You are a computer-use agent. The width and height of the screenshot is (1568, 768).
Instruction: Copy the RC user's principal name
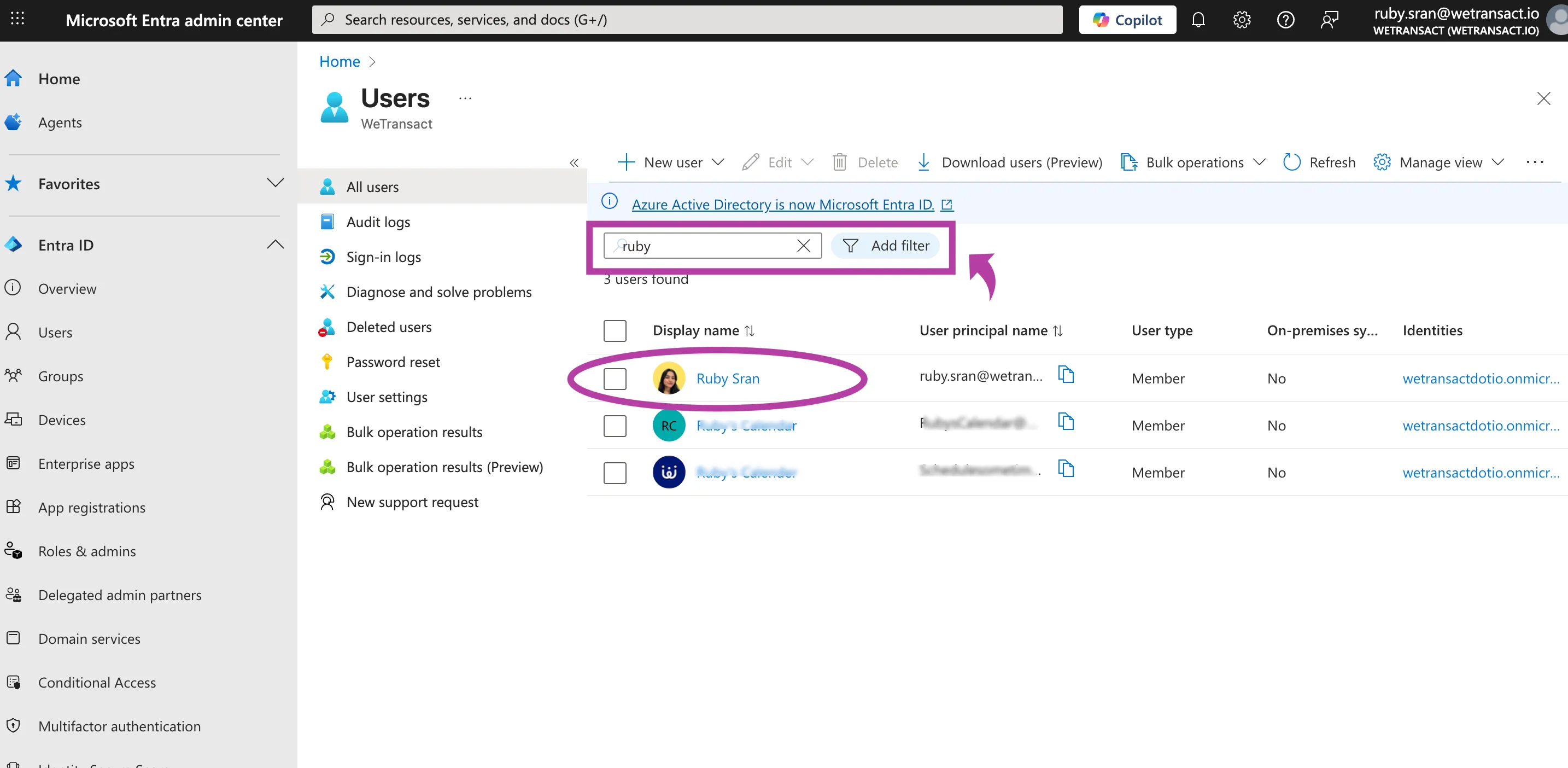coord(1066,421)
